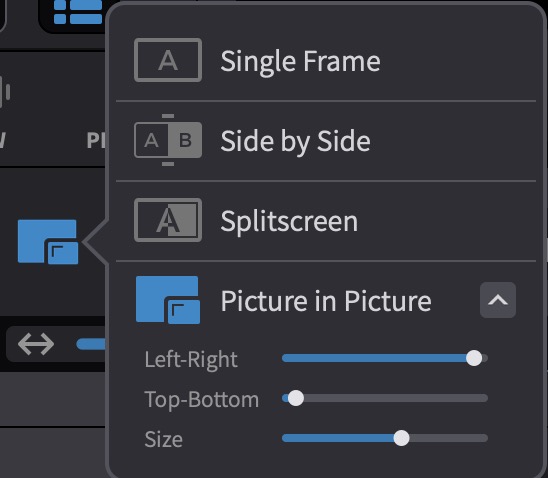The height and width of the screenshot is (478, 548).
Task: Click the Left-Right label
Action: coord(191,360)
